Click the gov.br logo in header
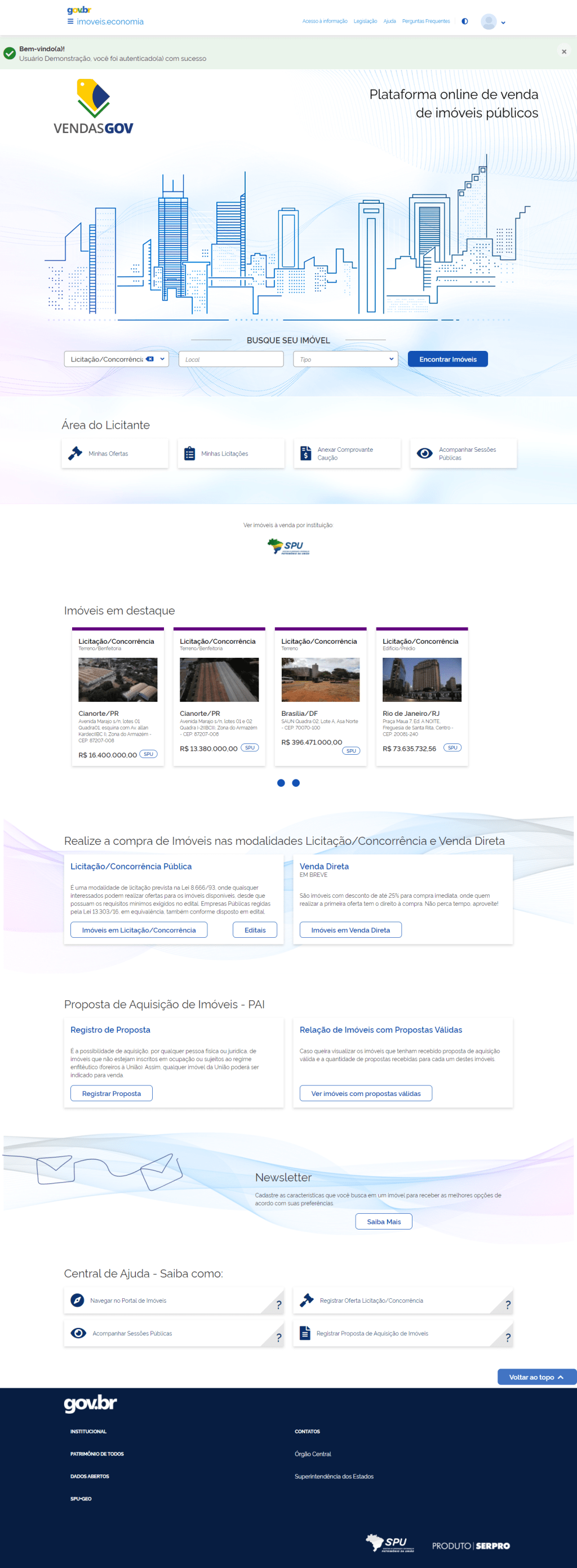577x1568 pixels. point(79,10)
